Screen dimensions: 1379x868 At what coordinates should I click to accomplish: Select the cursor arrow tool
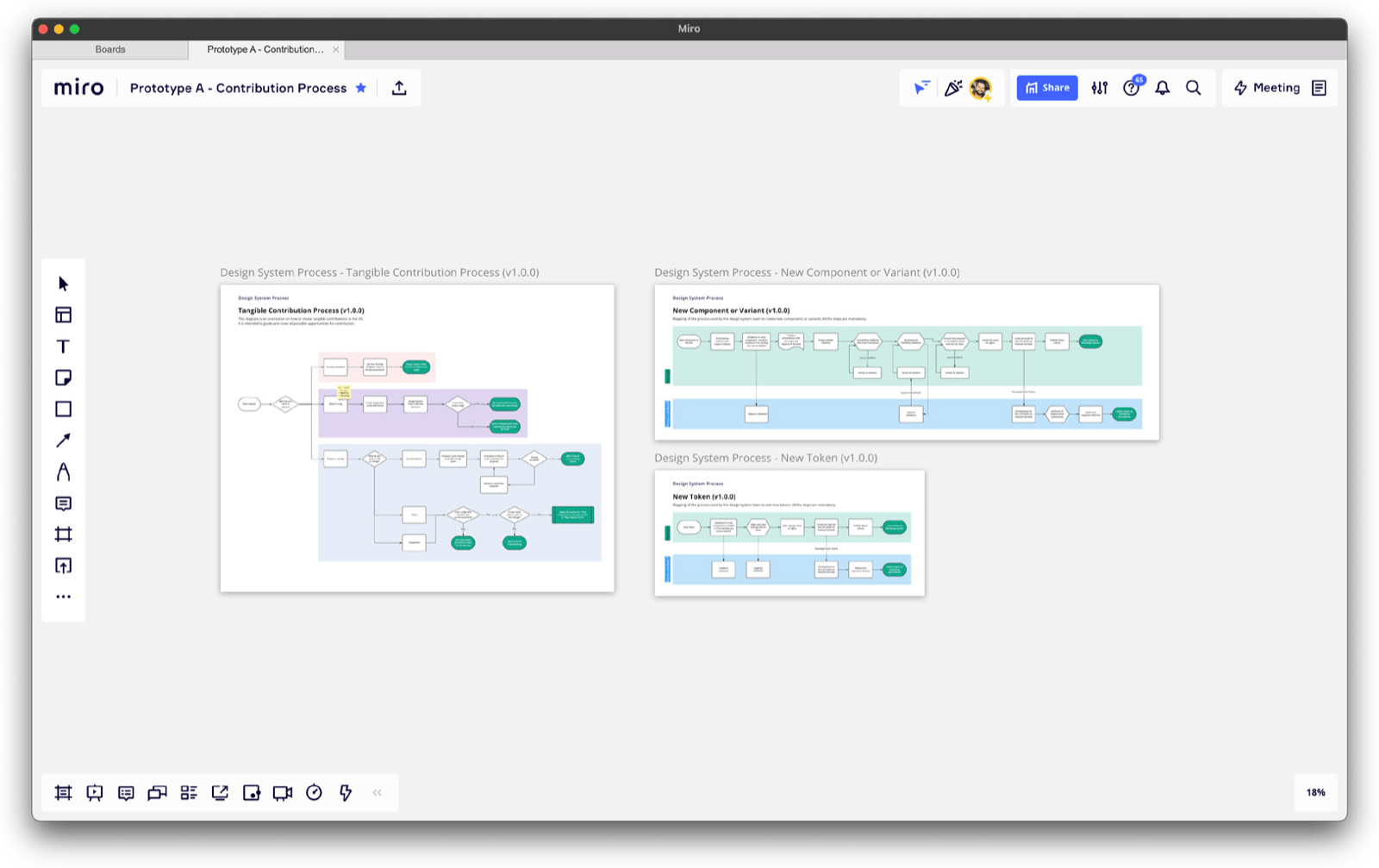tap(63, 284)
